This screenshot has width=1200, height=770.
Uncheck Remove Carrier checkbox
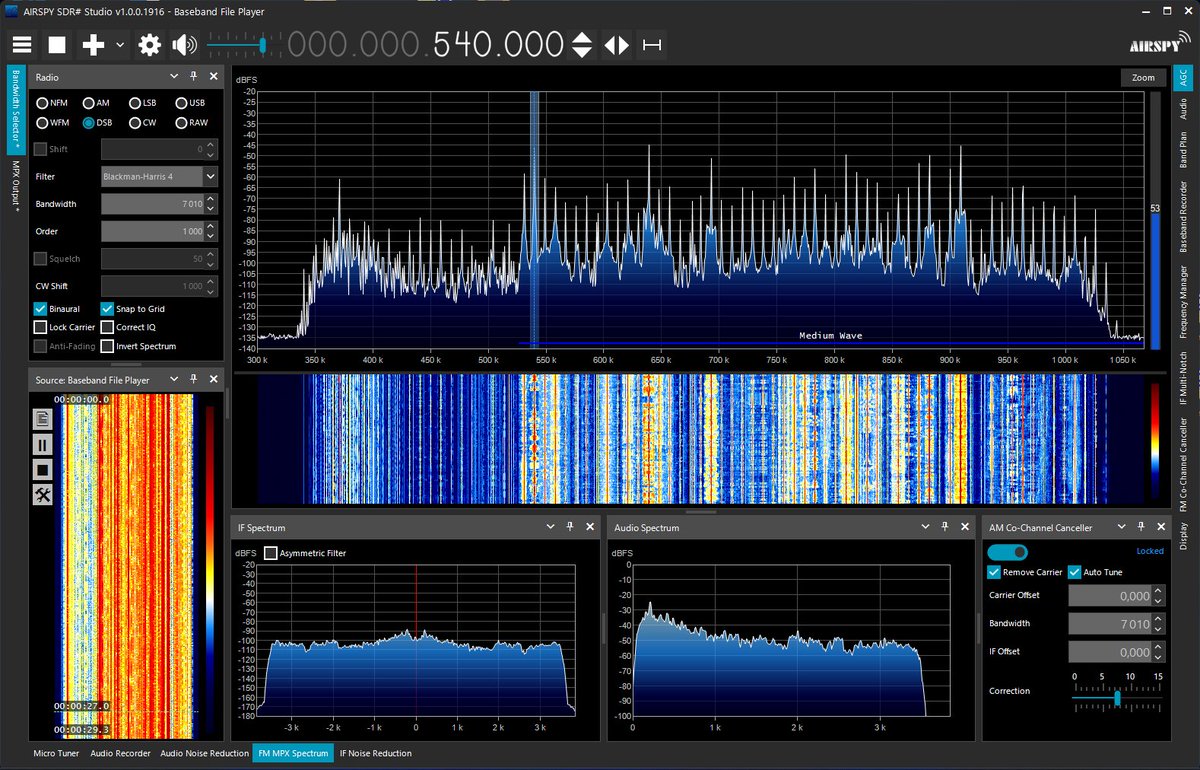click(x=1025, y=572)
